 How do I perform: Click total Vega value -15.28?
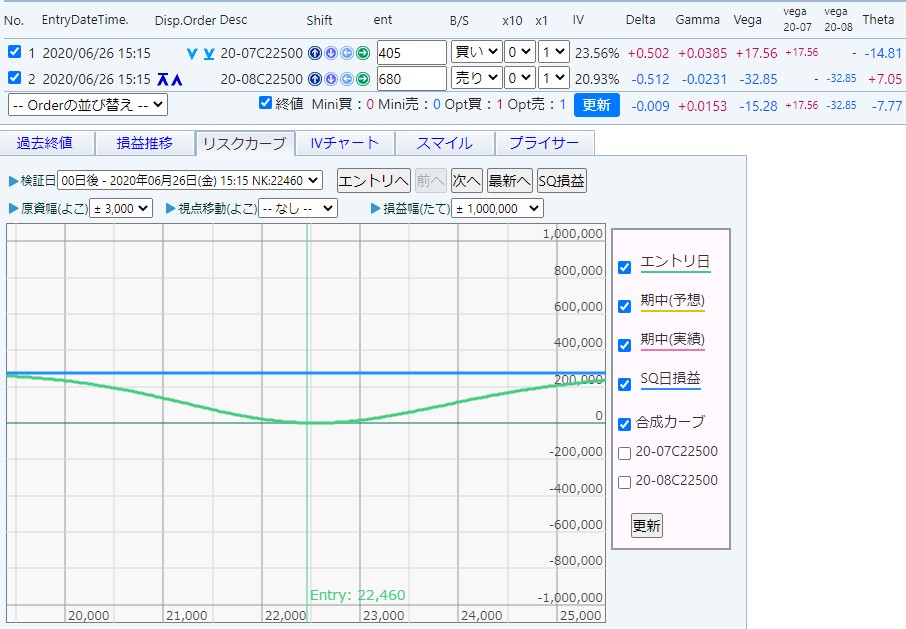click(x=758, y=106)
